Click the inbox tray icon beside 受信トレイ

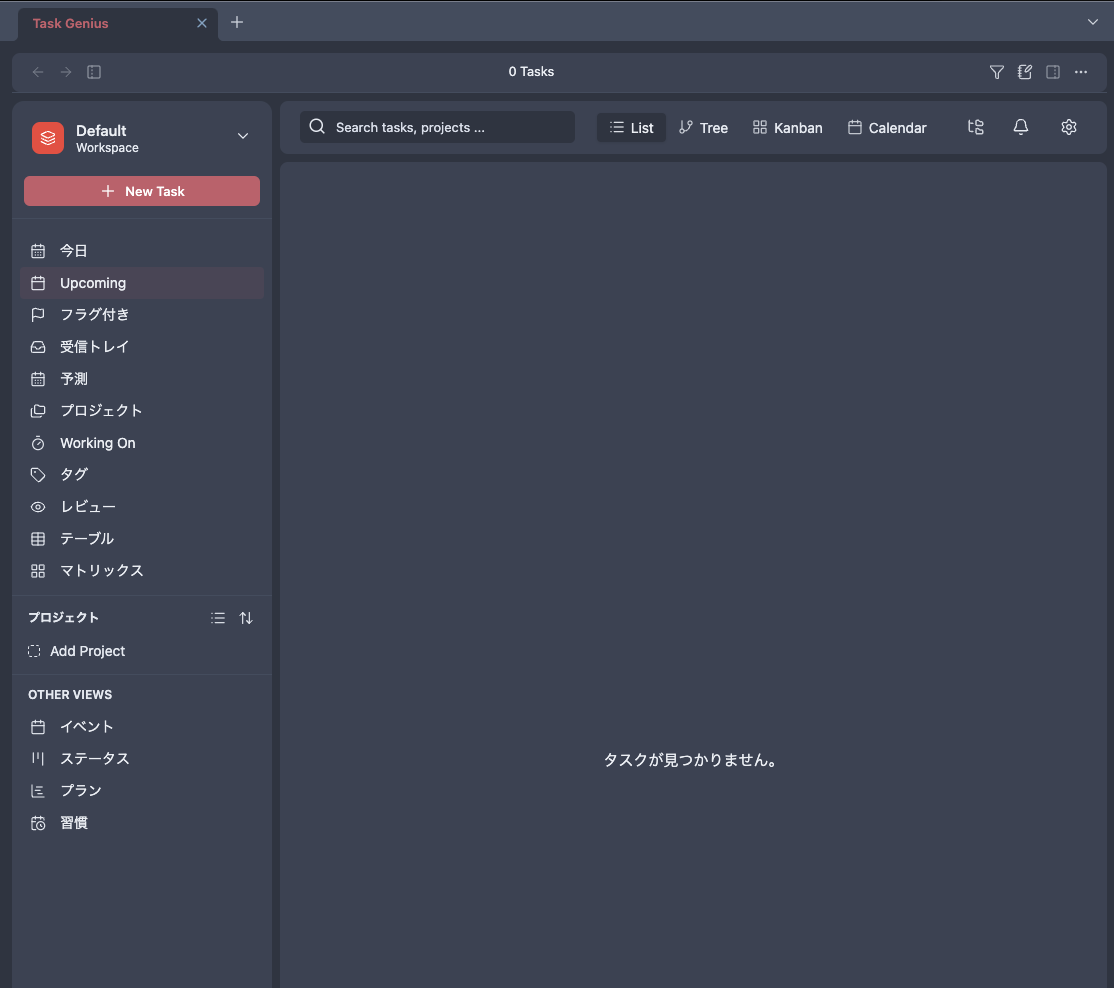38,347
